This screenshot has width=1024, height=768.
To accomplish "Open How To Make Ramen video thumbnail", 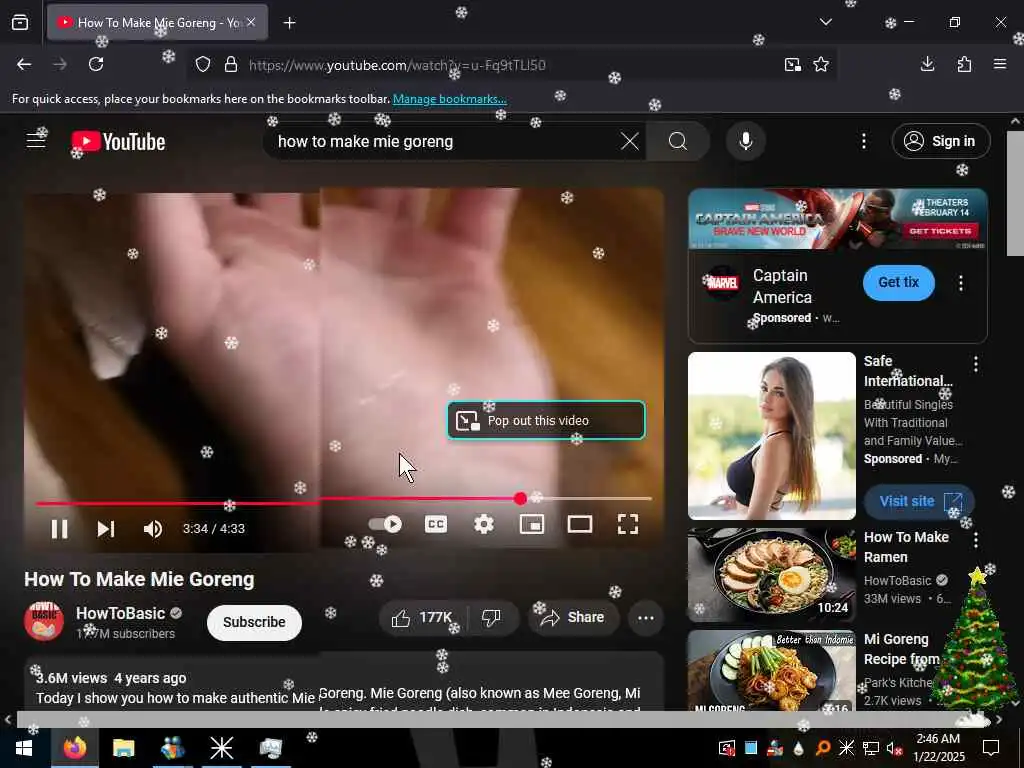I will point(771,575).
